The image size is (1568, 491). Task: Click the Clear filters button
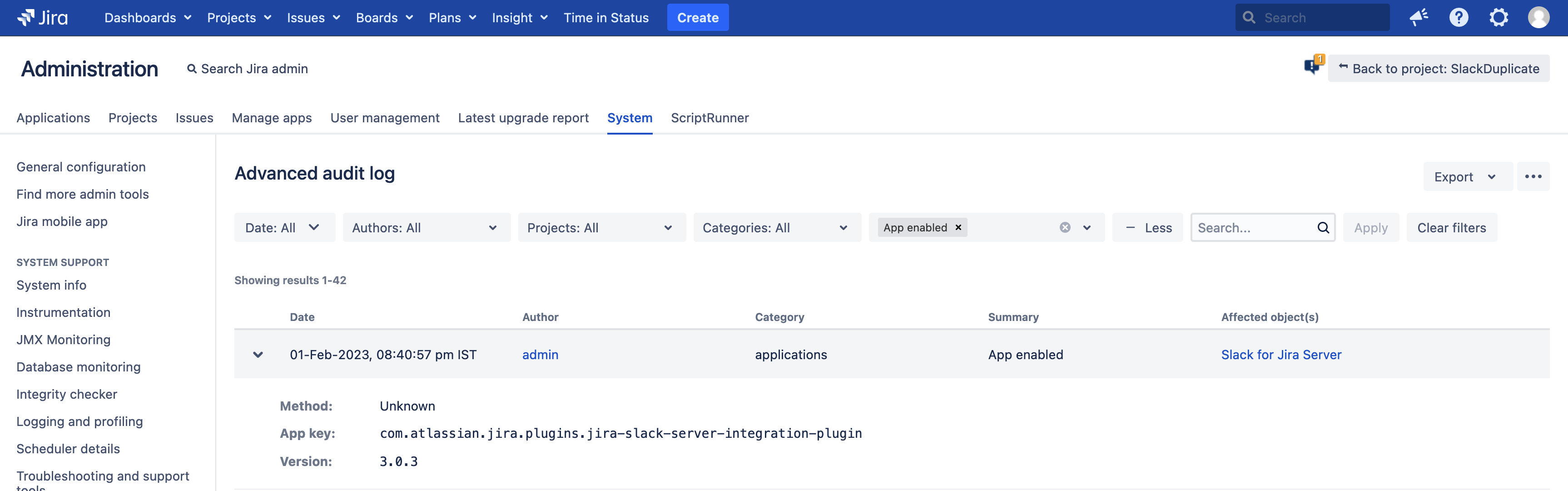click(x=1451, y=228)
